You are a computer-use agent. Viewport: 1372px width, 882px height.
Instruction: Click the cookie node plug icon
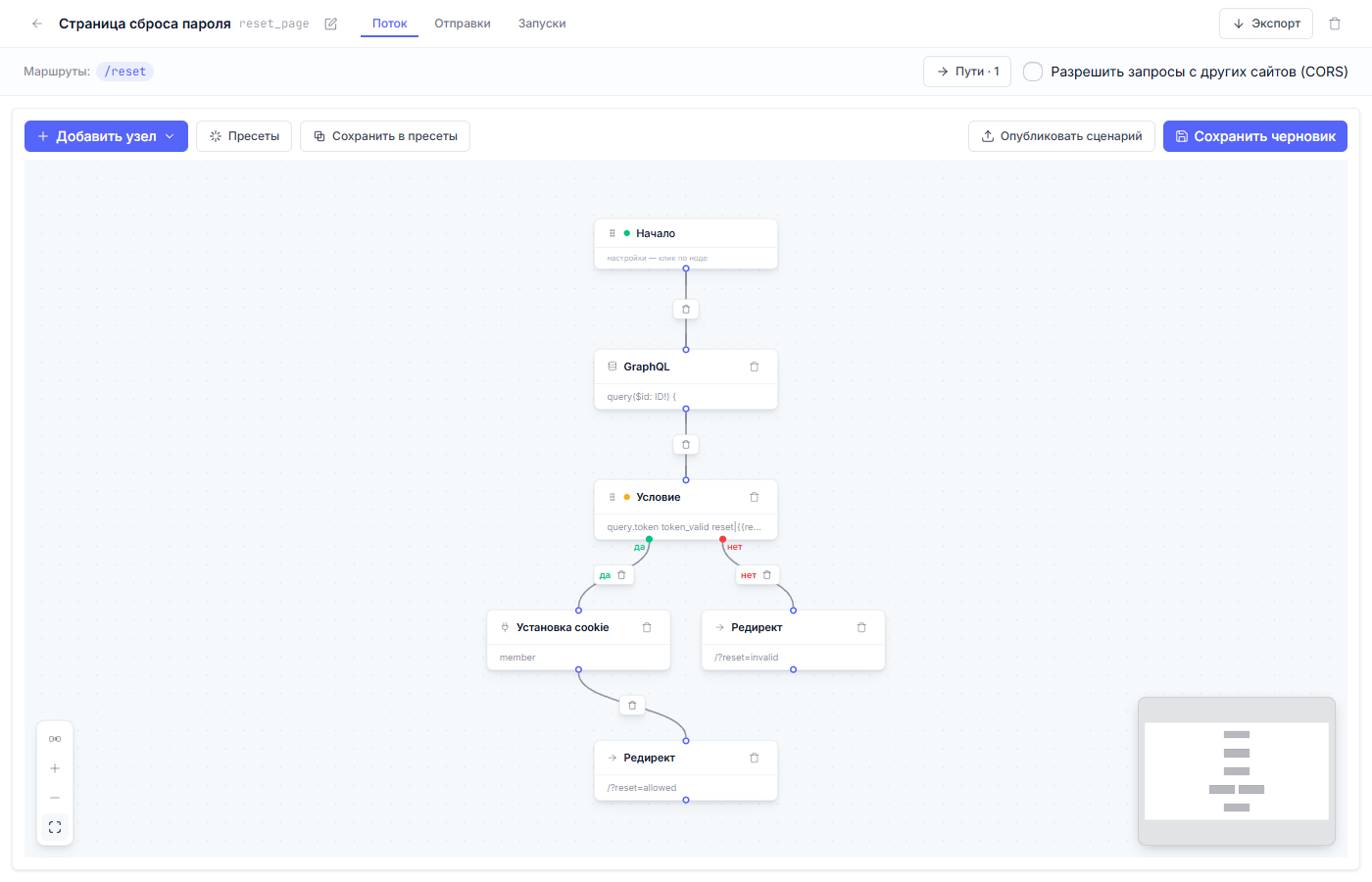coord(505,627)
